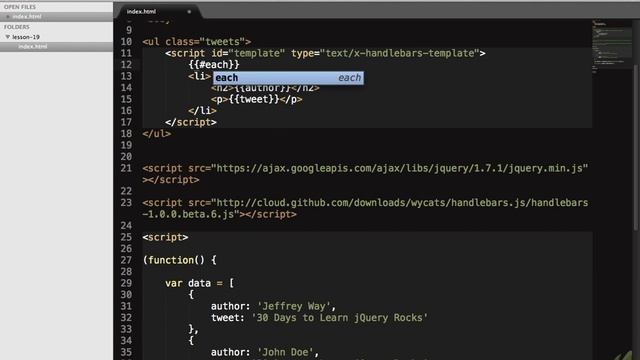Click the '<script>' tag on line 25
Image resolution: width=640 pixels, height=360 pixels.
[165, 237]
